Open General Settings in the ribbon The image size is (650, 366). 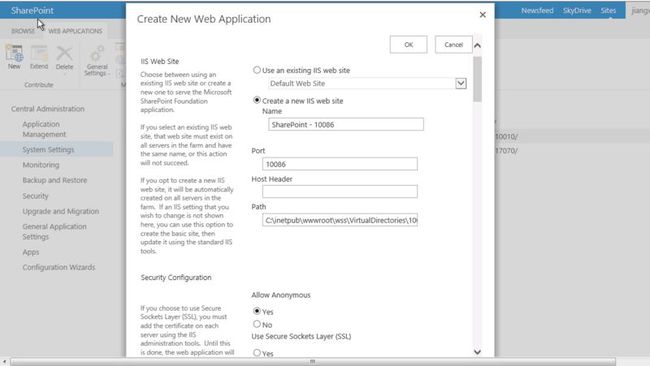coord(97,60)
